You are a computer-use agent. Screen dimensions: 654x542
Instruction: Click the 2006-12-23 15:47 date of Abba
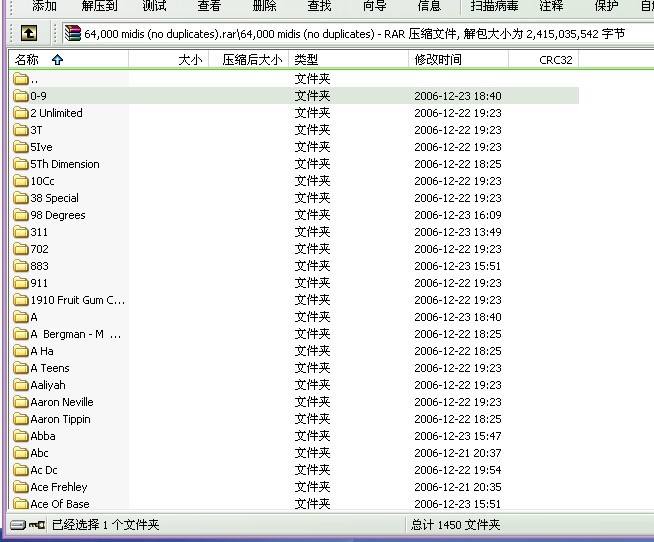pyautogui.click(x=458, y=436)
